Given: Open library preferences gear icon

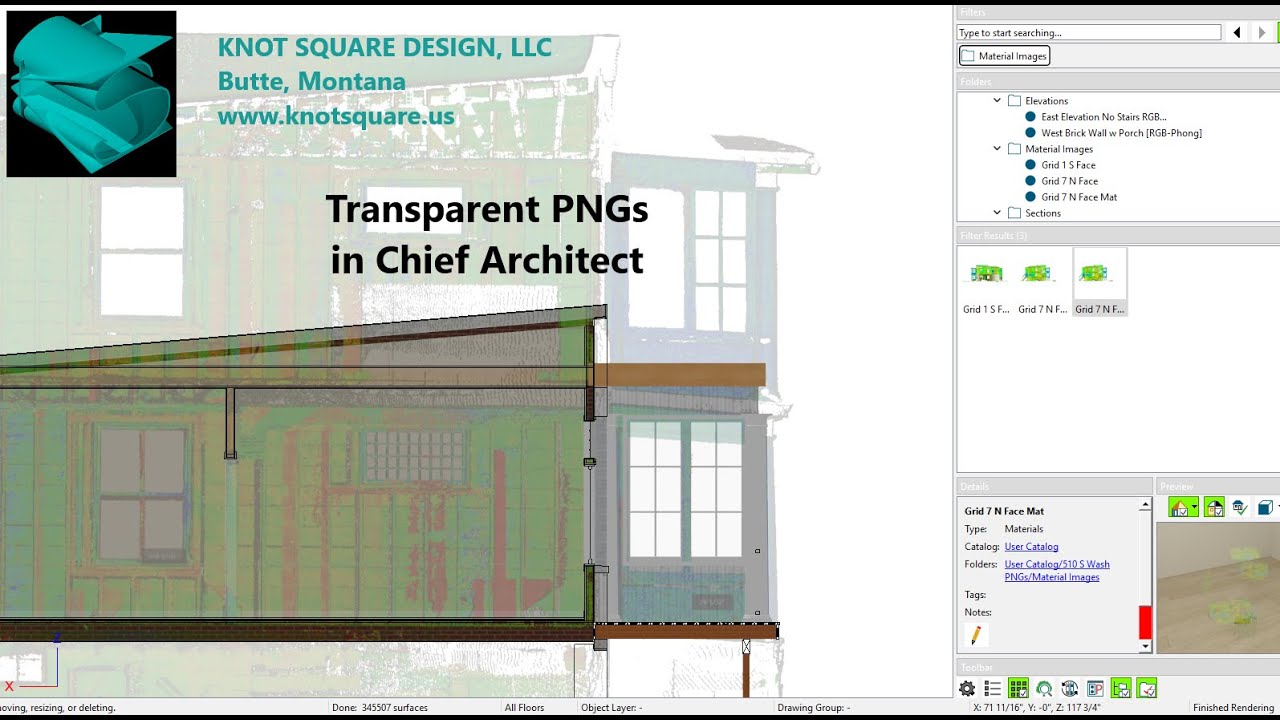Looking at the screenshot, I should (x=967, y=688).
